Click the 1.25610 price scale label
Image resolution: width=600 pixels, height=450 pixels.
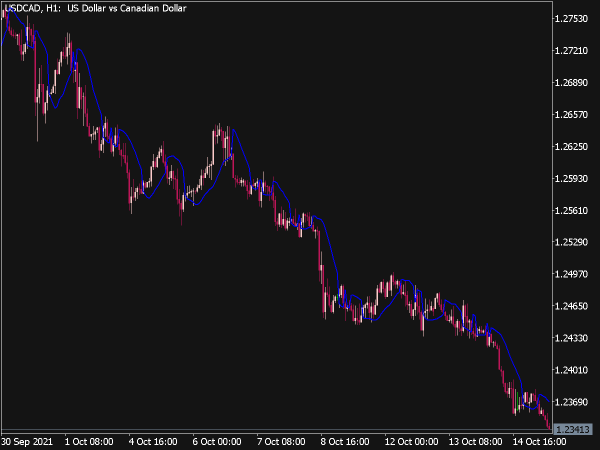click(571, 210)
